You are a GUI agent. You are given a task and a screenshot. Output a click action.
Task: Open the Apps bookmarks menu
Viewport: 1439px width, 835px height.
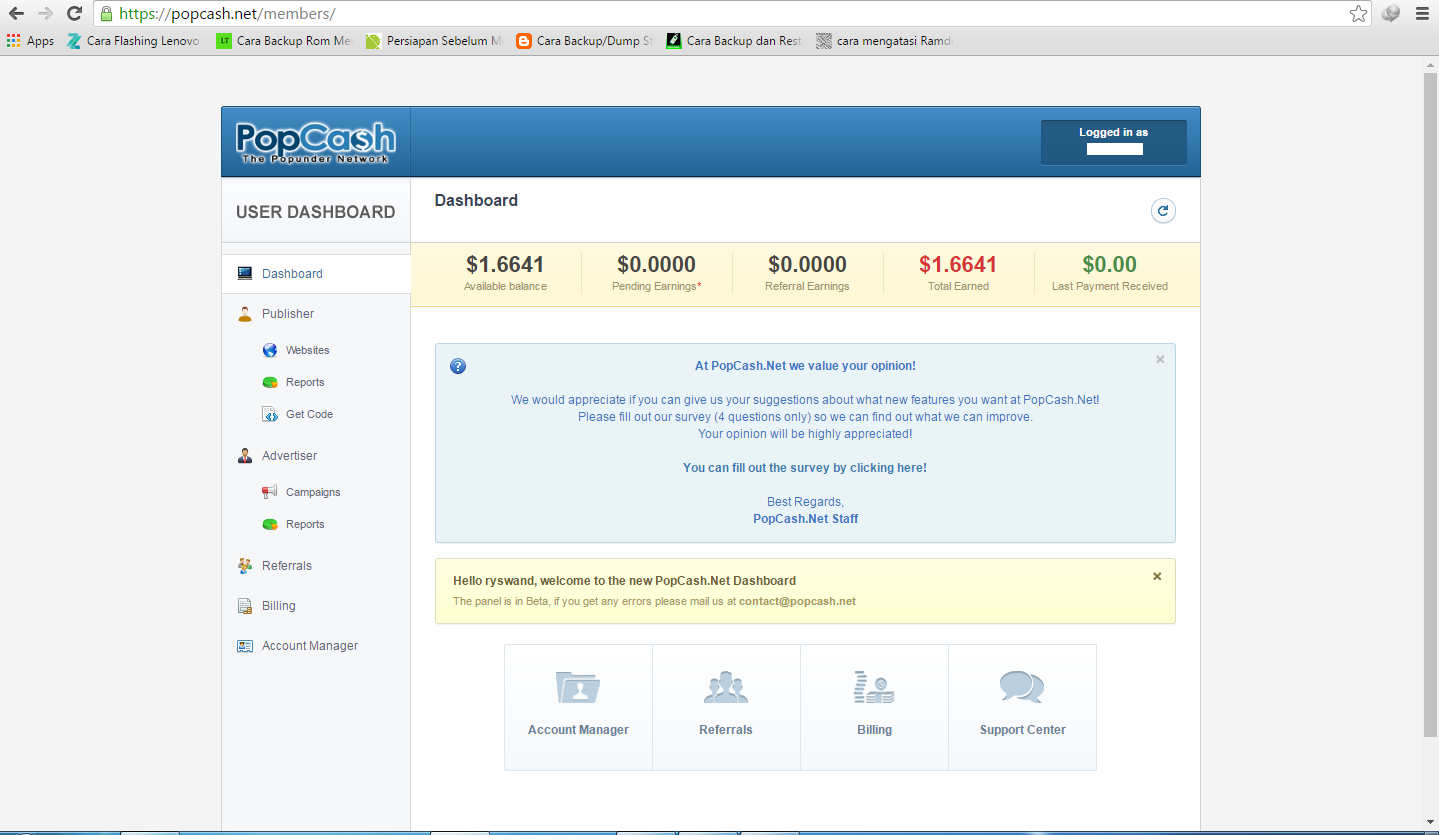click(29, 41)
